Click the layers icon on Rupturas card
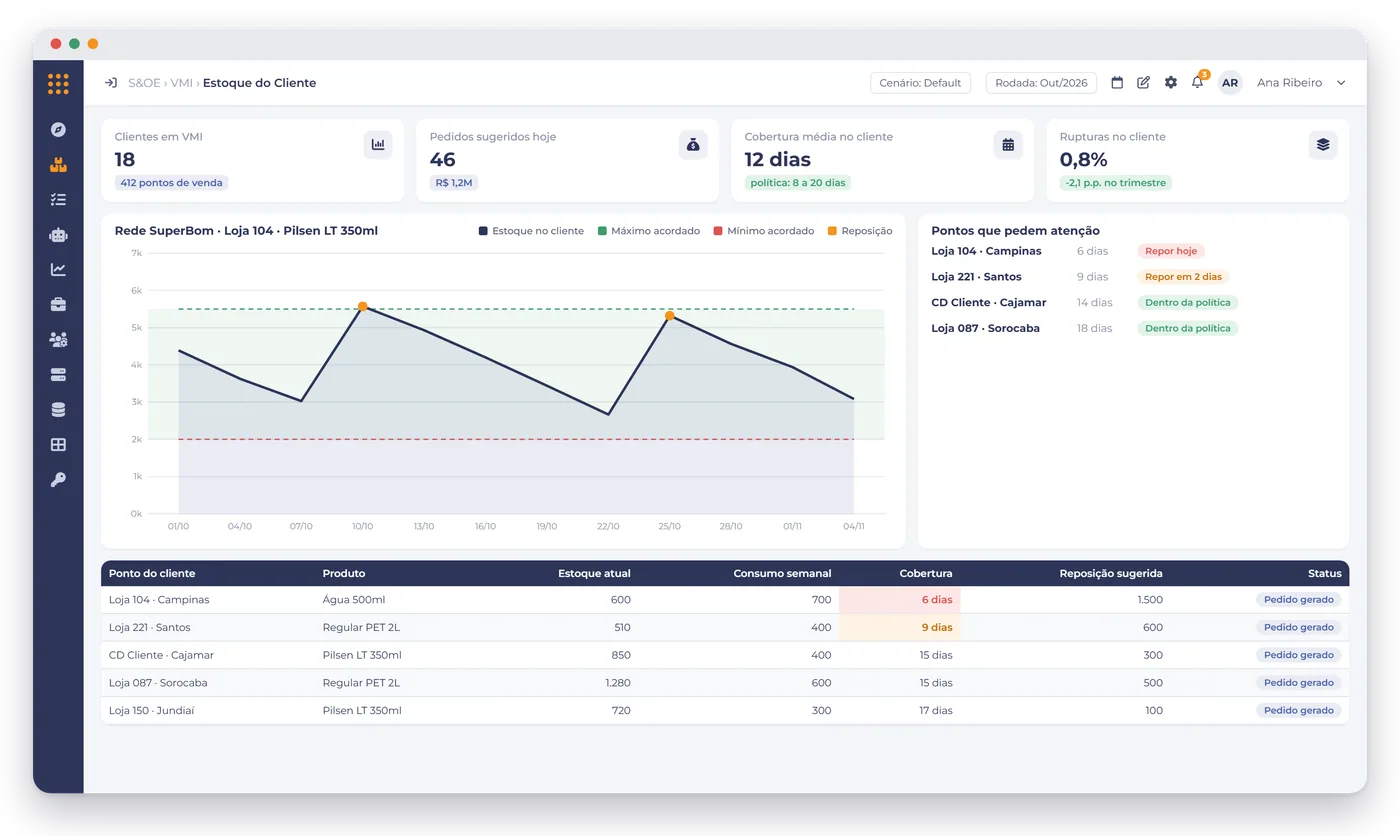This screenshot has width=1400, height=836. 1323,145
